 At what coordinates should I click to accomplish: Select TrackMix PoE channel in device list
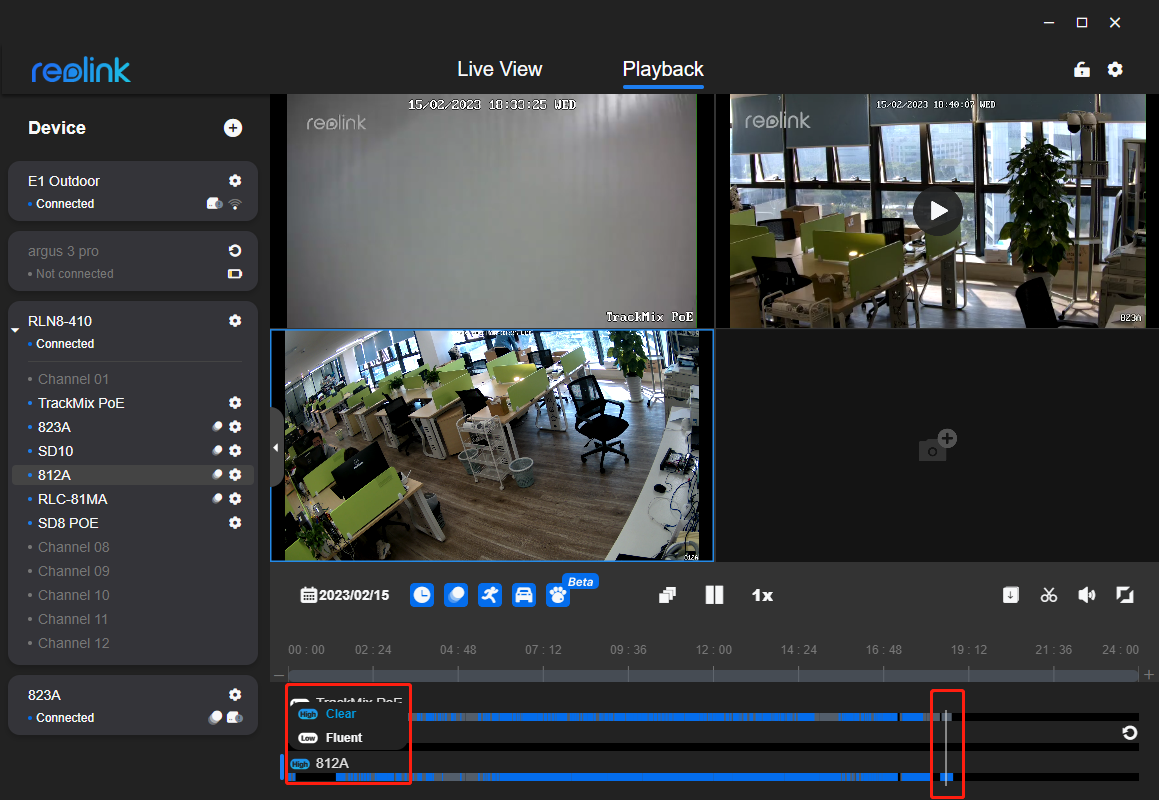tap(81, 403)
